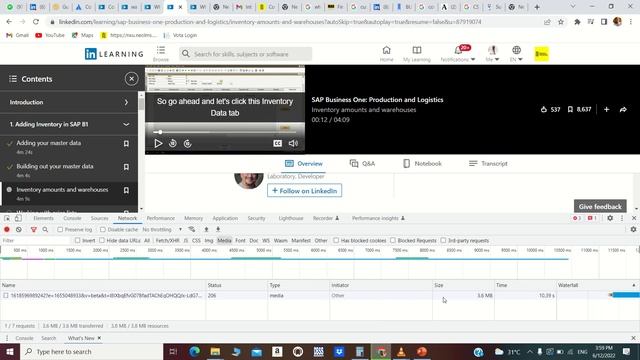Close the Contents sidebar
Image resolution: width=640 pixels, height=360 pixels.
[x=131, y=79]
